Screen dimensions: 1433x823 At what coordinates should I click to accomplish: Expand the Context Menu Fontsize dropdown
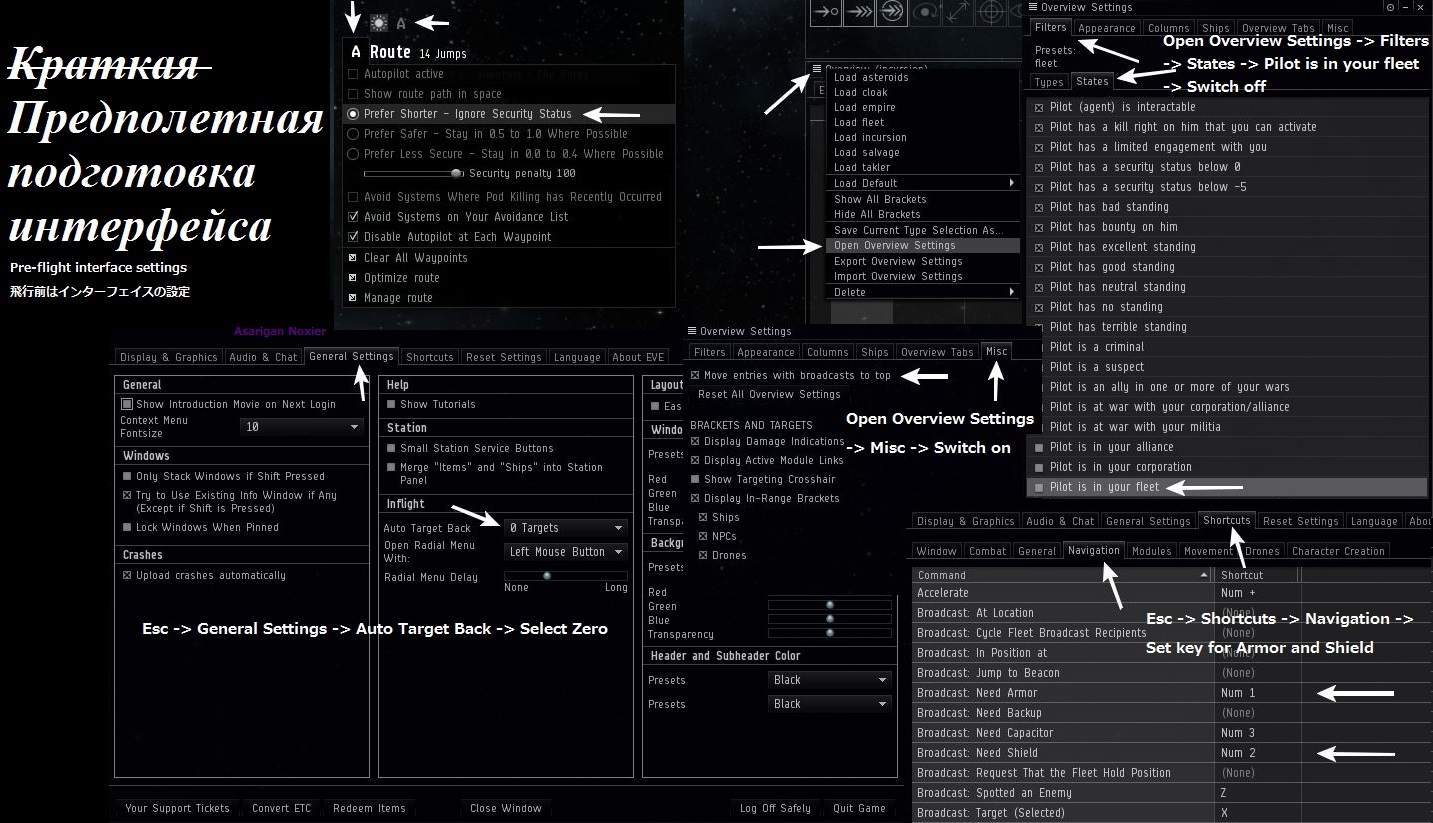click(x=302, y=427)
